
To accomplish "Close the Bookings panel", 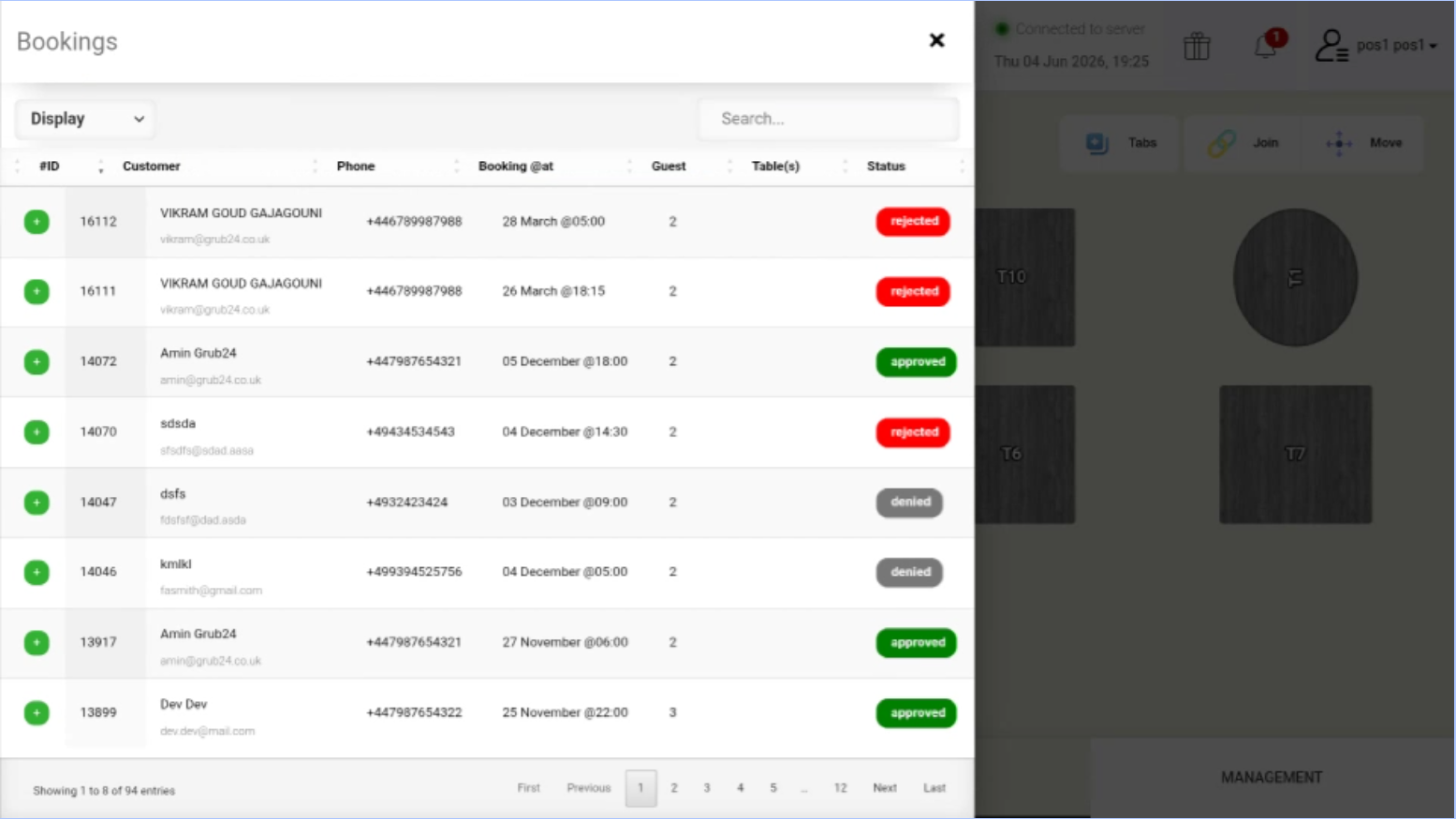I will (936, 40).
